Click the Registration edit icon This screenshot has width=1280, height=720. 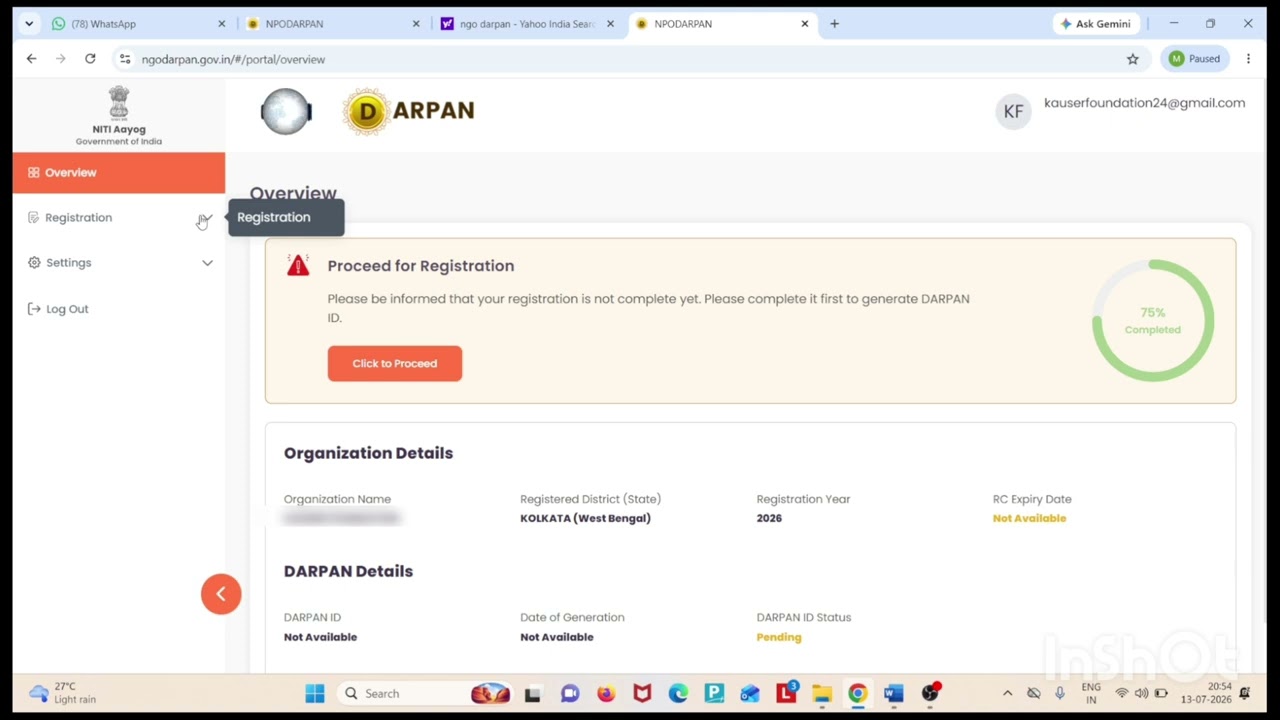click(x=33, y=217)
